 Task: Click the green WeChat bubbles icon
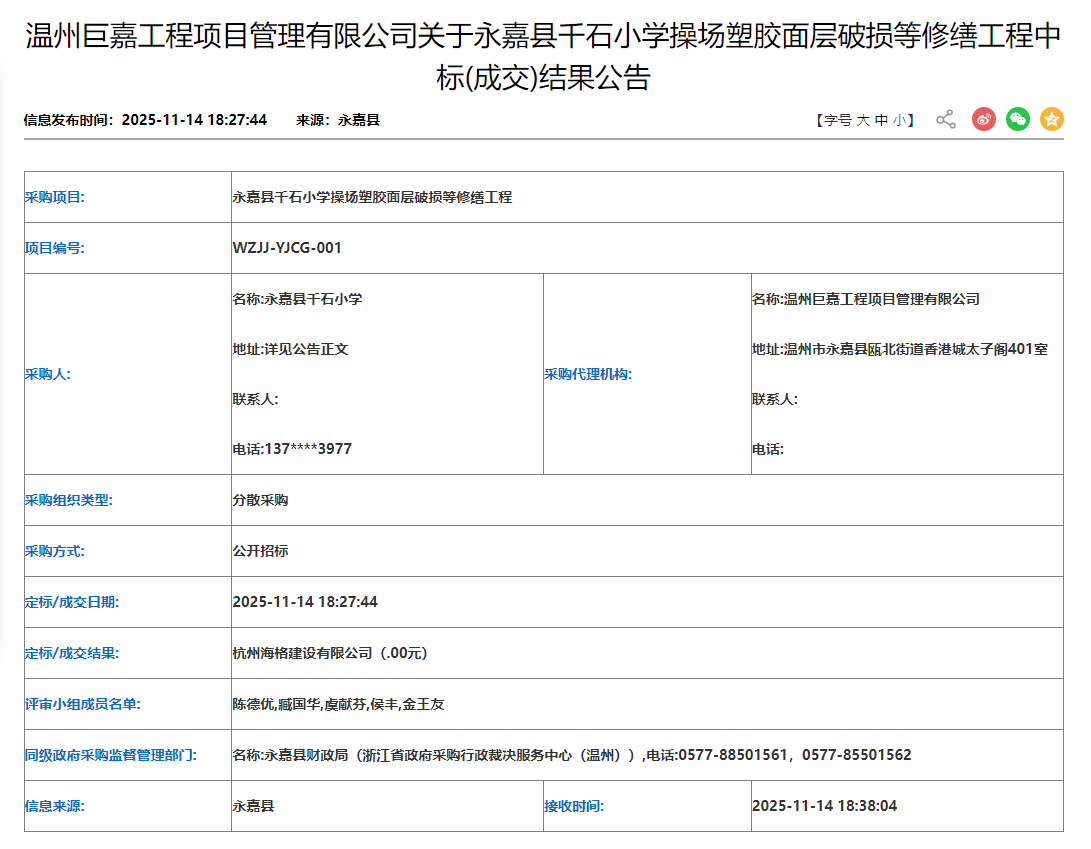pos(1018,119)
